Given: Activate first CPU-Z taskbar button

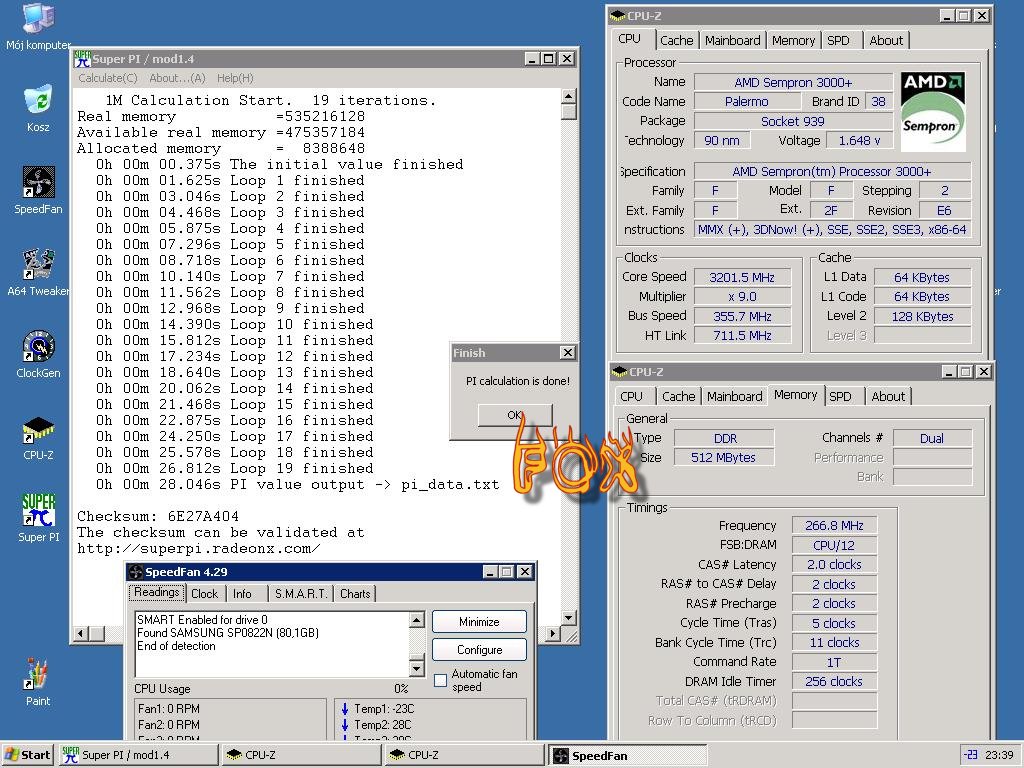Looking at the screenshot, I should pyautogui.click(x=301, y=755).
